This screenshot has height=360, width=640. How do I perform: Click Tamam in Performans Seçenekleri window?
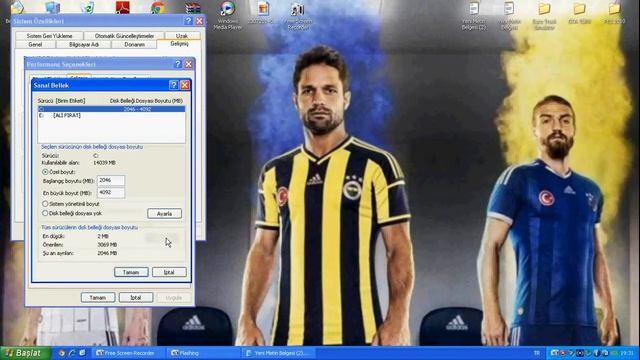(x=98, y=298)
